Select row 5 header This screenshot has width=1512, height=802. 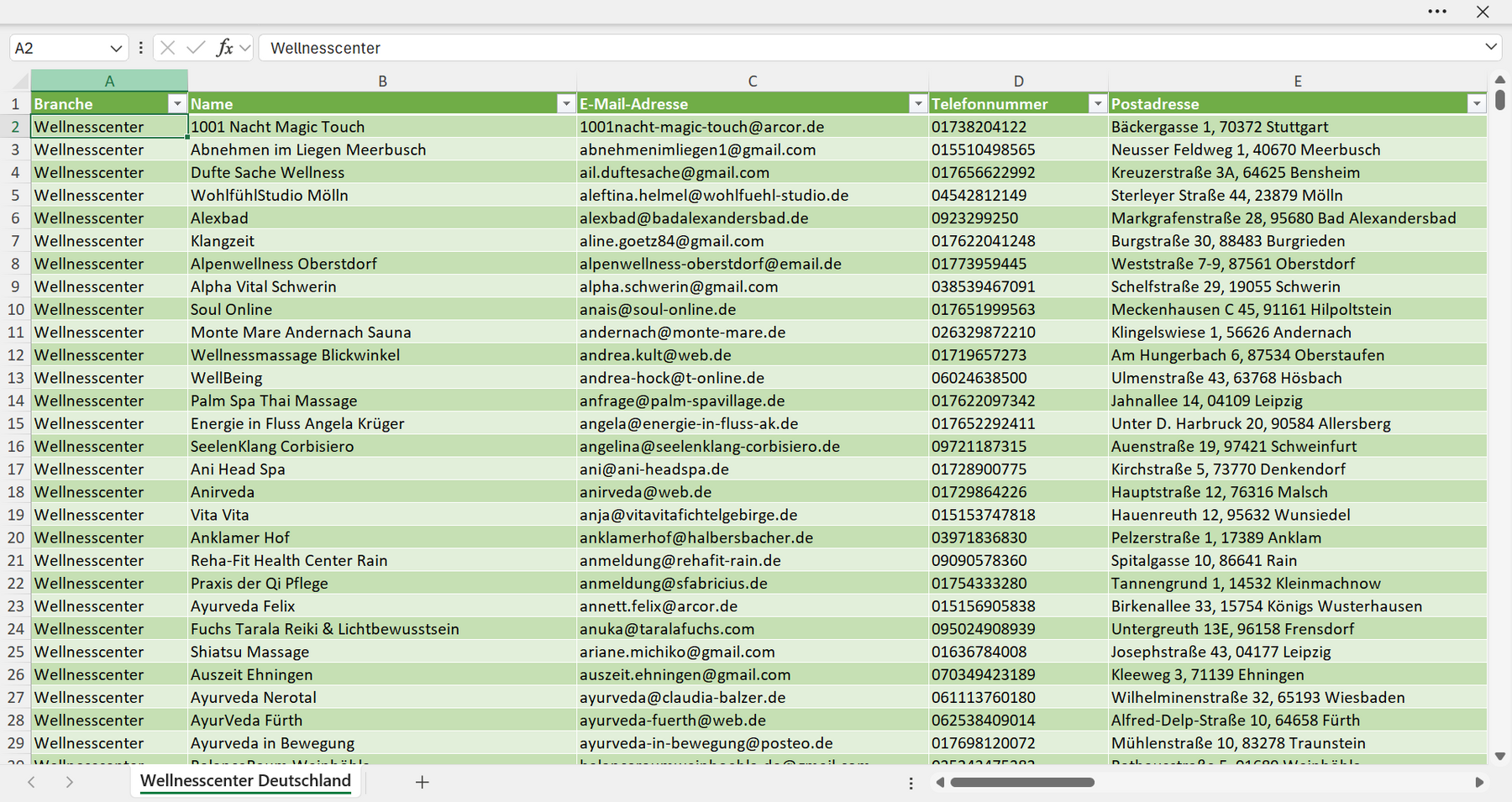pyautogui.click(x=15, y=195)
